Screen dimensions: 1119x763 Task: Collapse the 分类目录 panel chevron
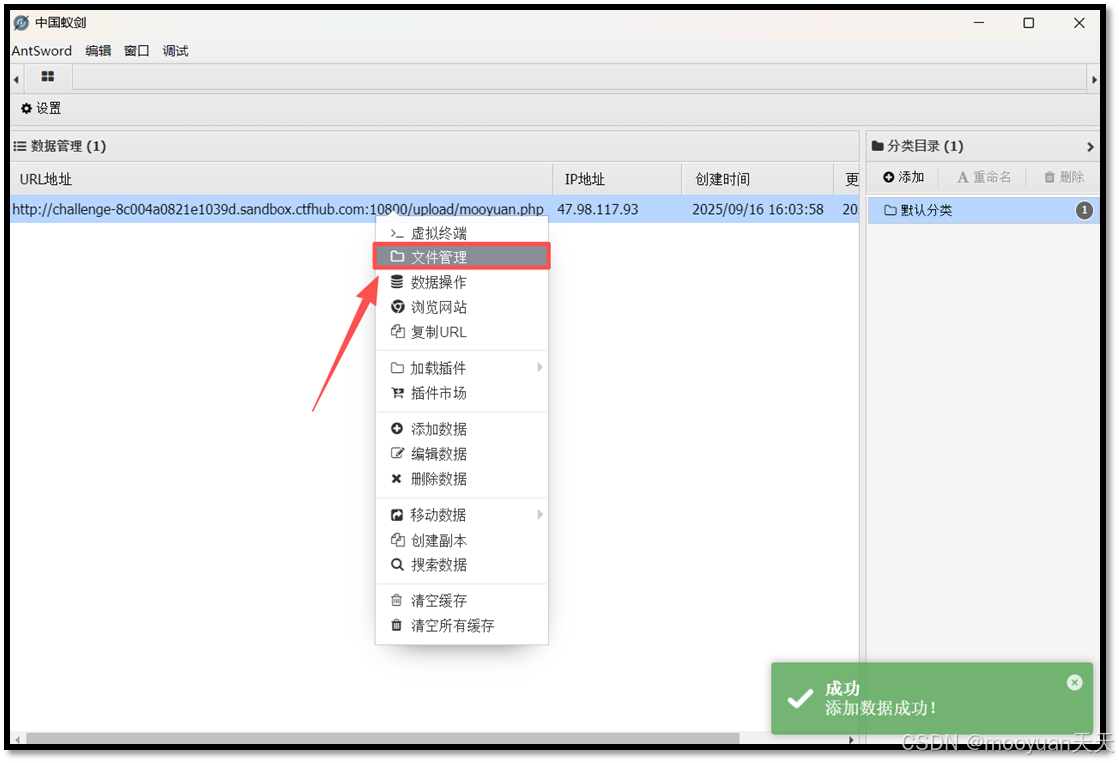point(1090,146)
